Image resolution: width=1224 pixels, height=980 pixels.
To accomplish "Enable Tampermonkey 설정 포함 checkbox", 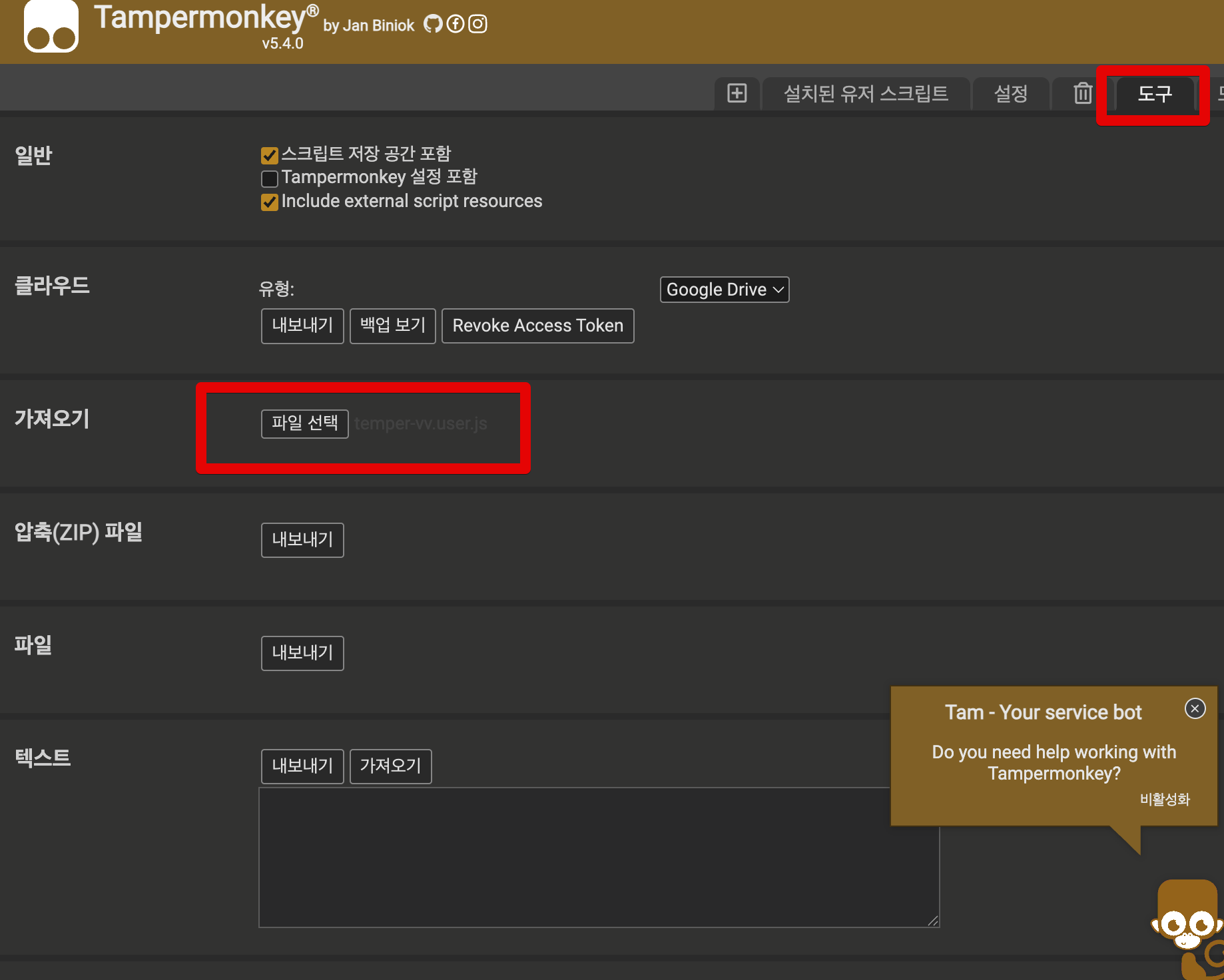I will (270, 178).
